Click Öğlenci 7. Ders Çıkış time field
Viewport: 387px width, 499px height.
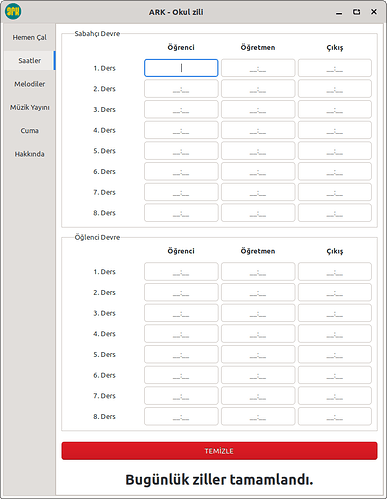click(335, 396)
